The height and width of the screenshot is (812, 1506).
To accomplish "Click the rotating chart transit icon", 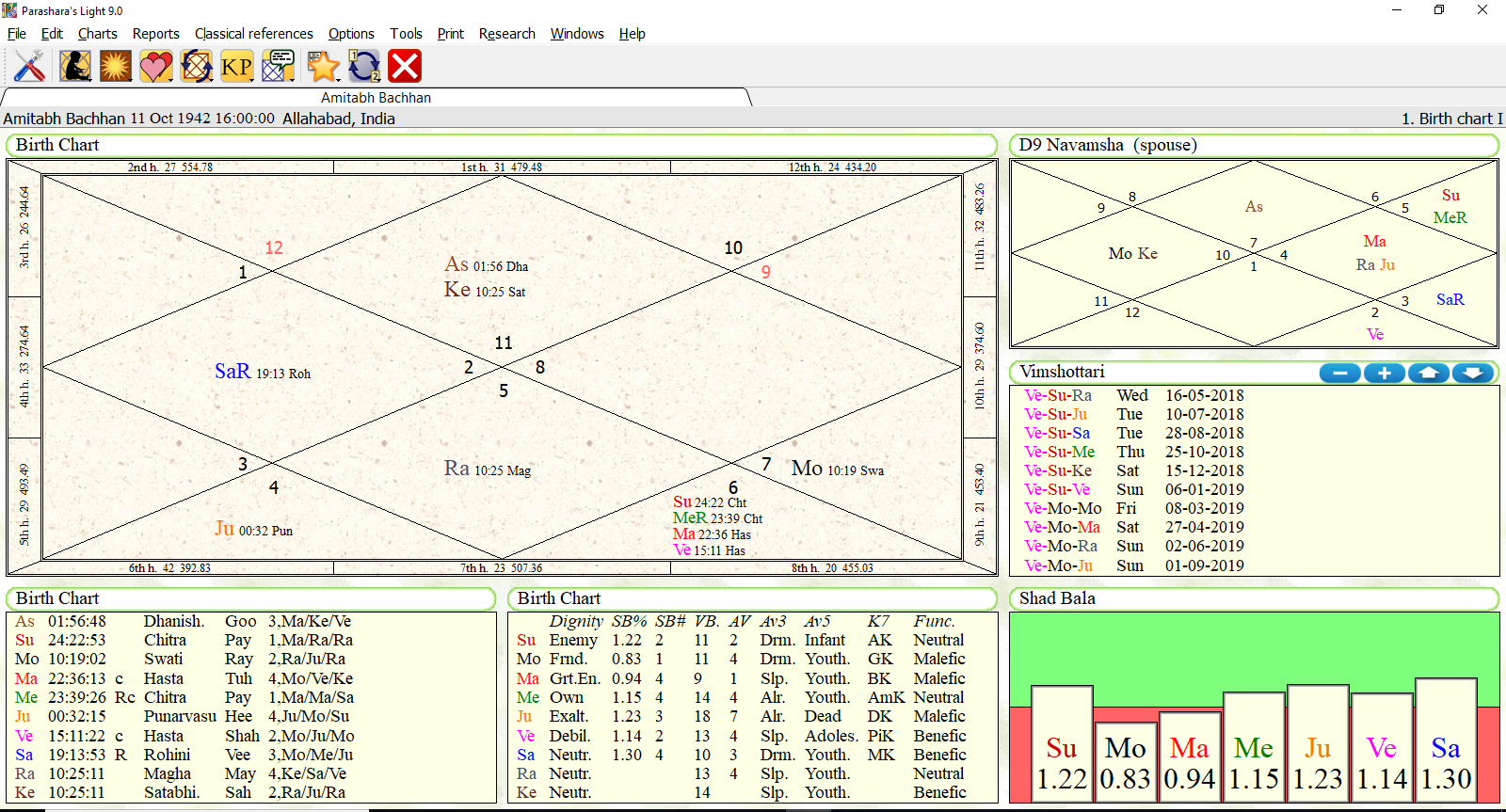I will click(196, 67).
